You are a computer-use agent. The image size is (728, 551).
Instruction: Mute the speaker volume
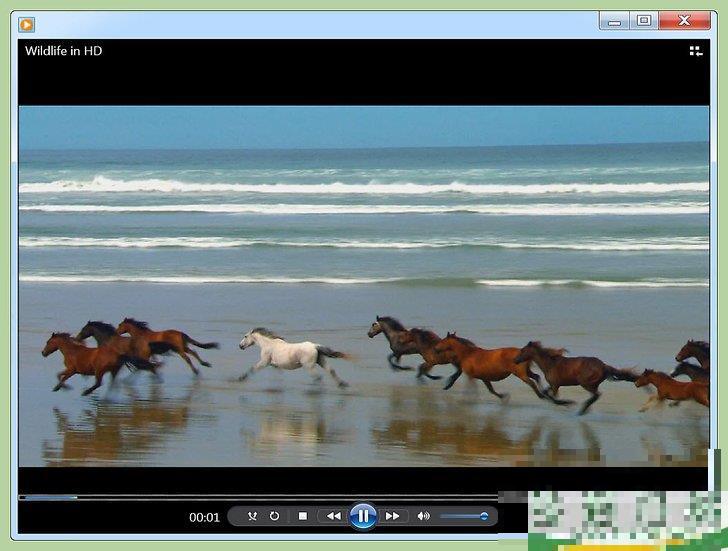pos(423,516)
